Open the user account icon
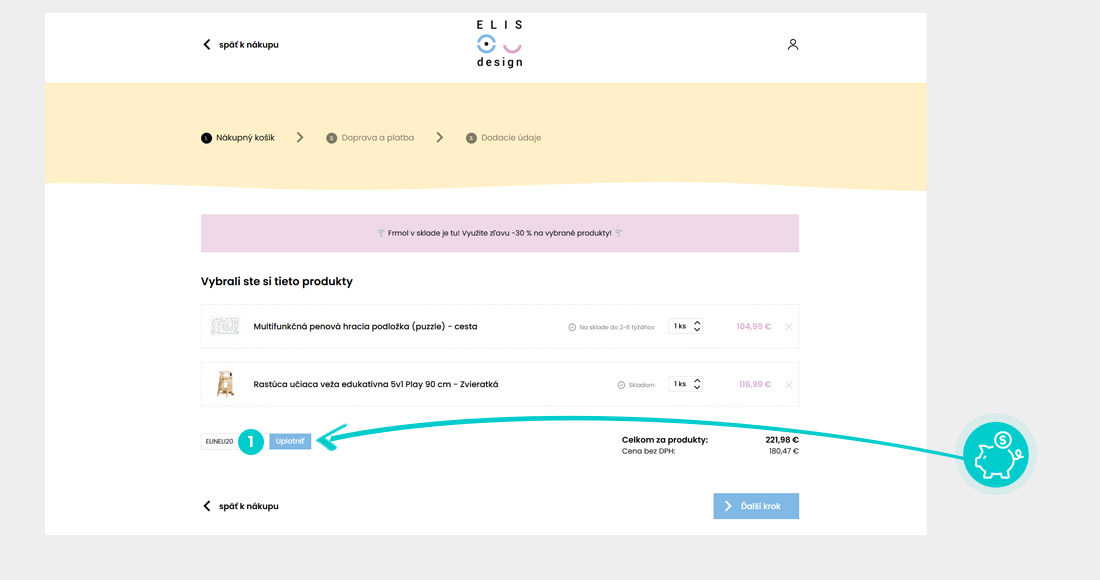Screen dimensions: 1100x580 [x=793, y=44]
